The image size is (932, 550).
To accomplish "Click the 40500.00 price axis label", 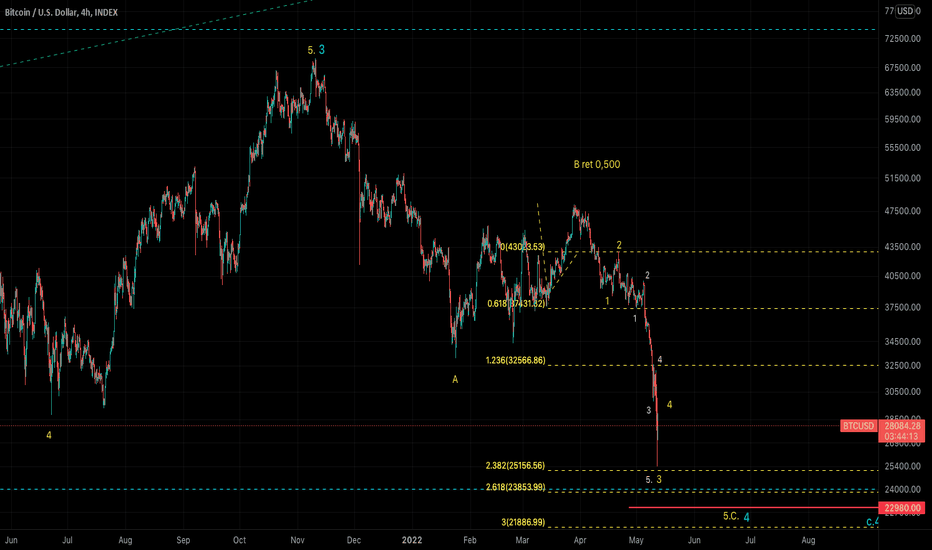I will point(902,276).
